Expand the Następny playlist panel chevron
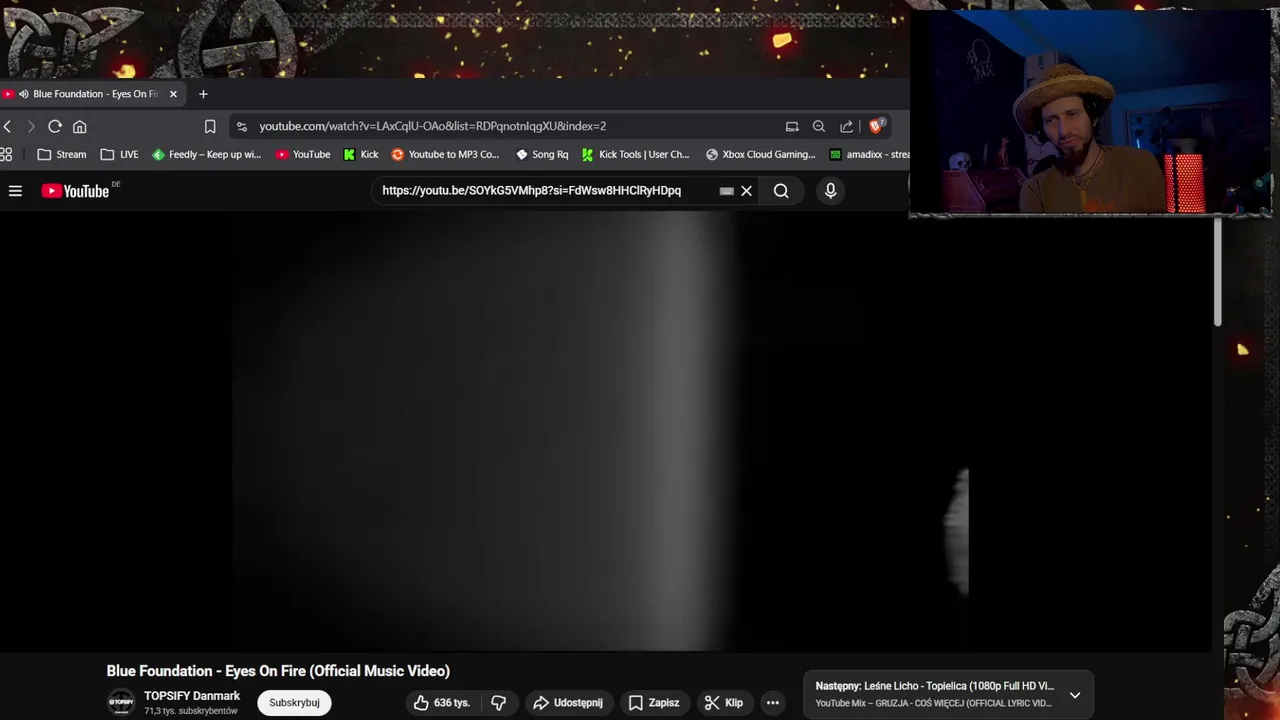This screenshot has width=1280, height=720. pyautogui.click(x=1075, y=695)
